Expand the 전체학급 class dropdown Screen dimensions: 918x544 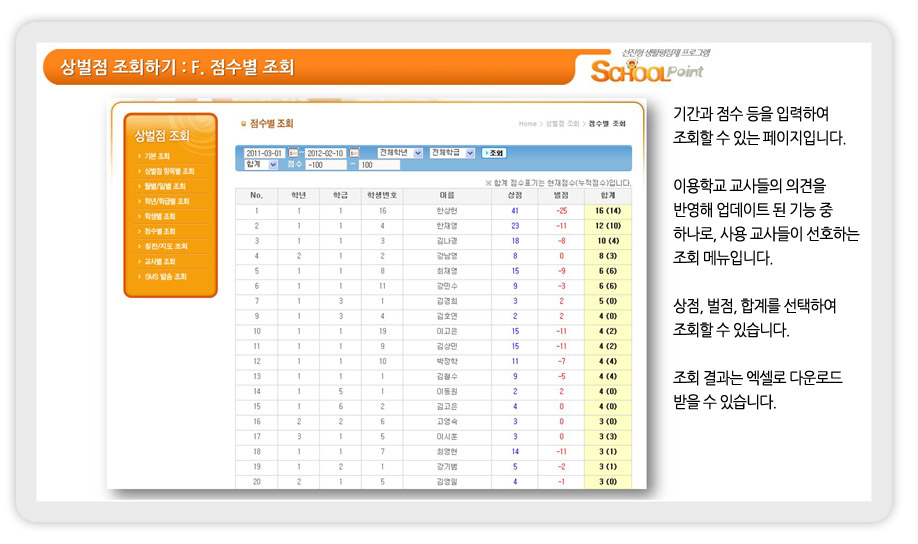point(452,153)
